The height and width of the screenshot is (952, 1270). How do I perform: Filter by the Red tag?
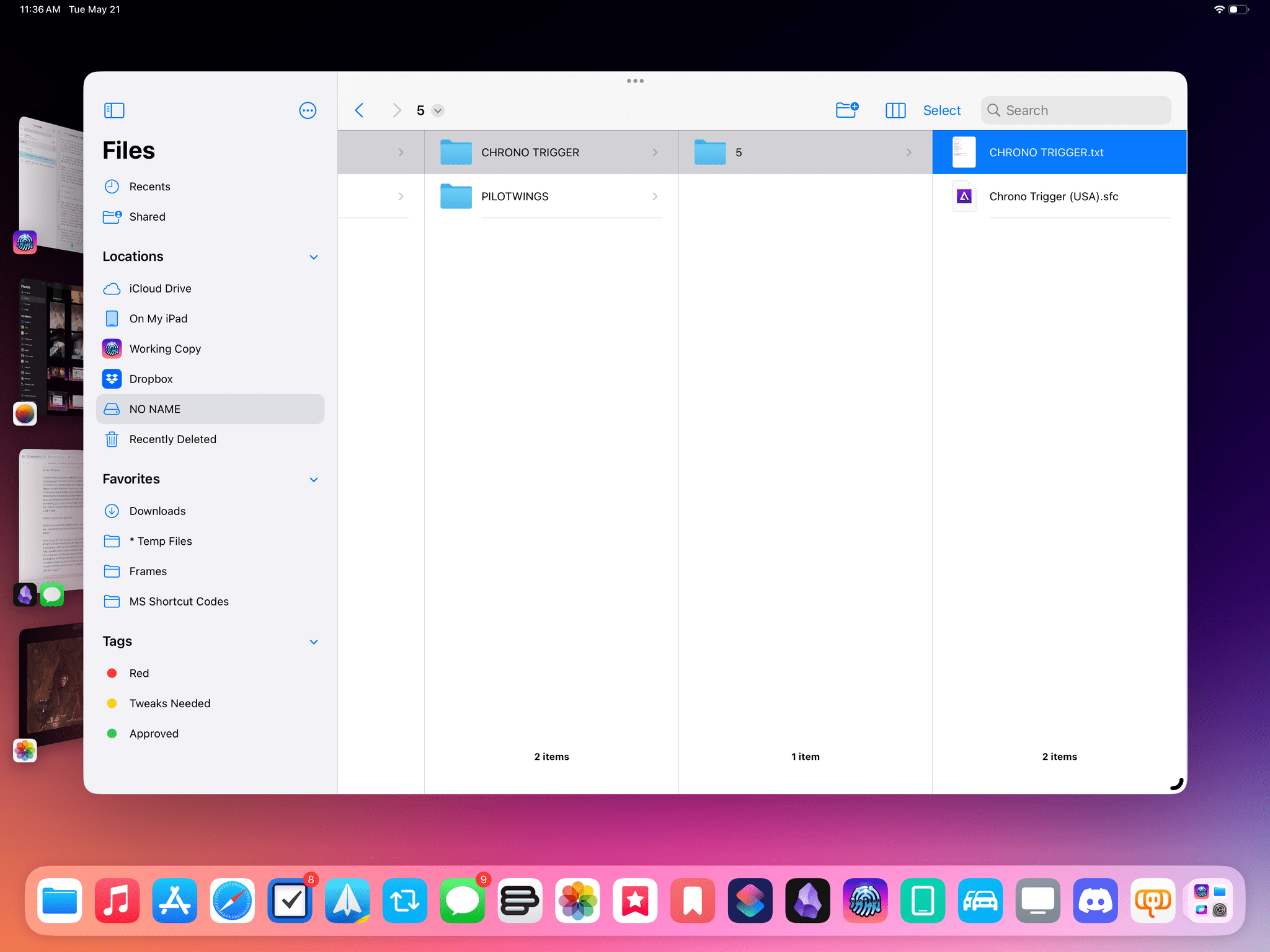pos(210,674)
